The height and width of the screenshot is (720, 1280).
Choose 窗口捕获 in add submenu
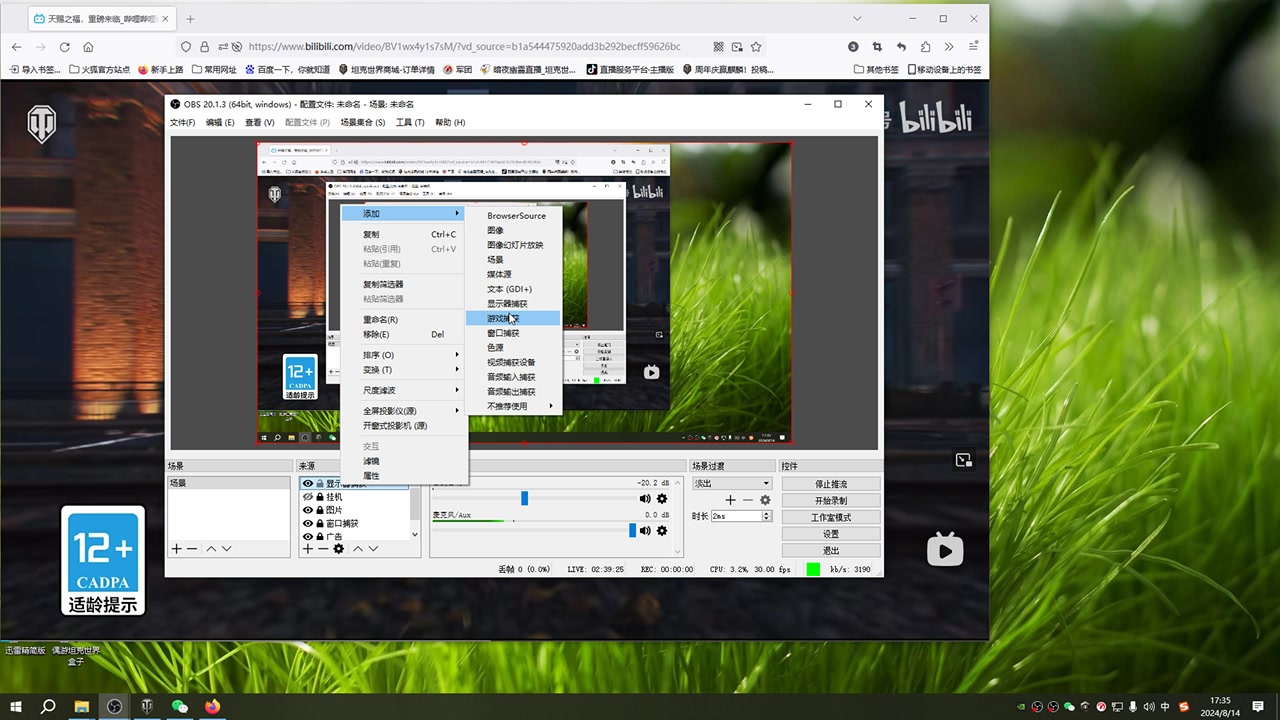pos(514,333)
